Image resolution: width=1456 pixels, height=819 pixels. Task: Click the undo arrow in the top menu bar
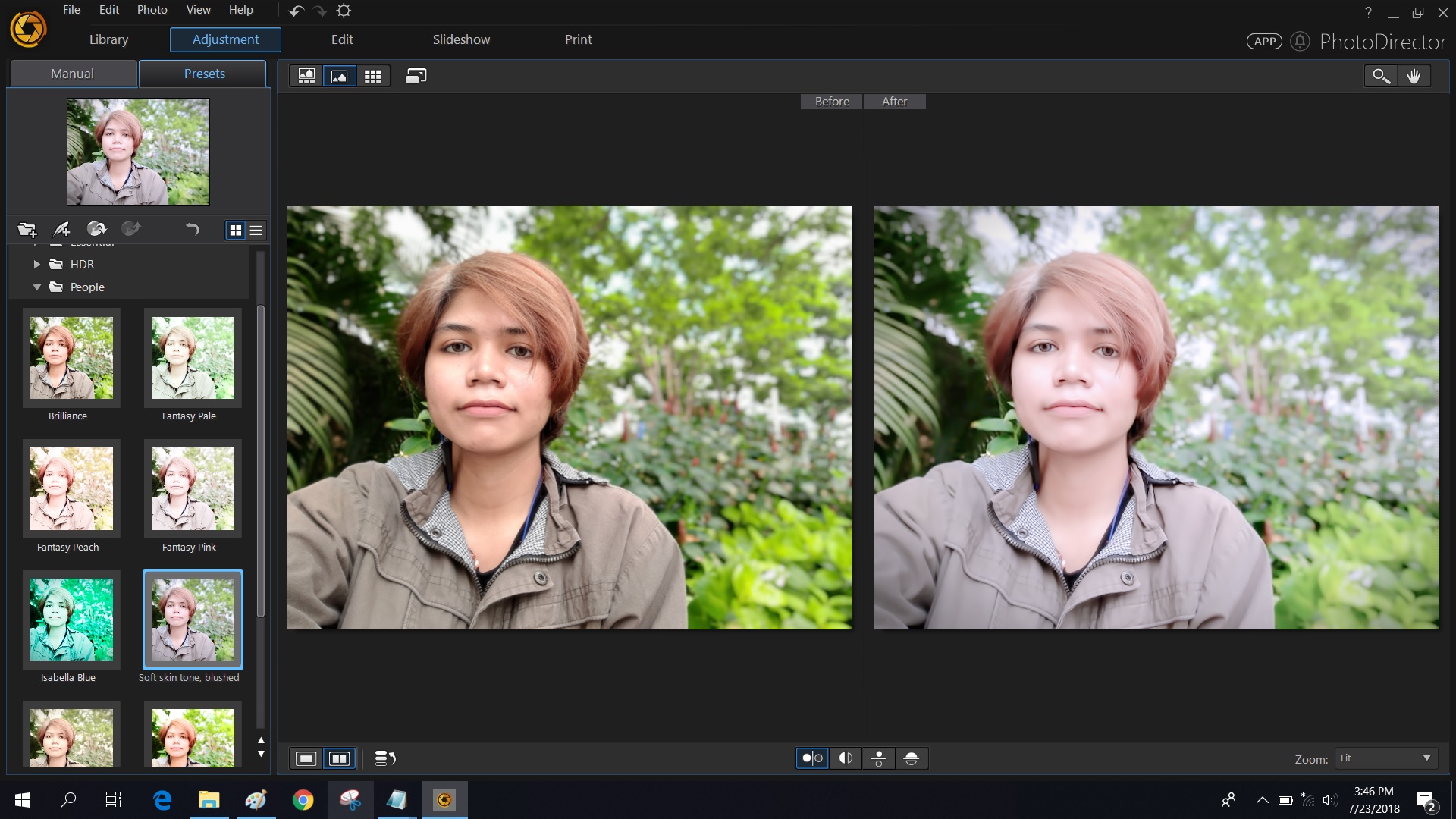pyautogui.click(x=297, y=11)
